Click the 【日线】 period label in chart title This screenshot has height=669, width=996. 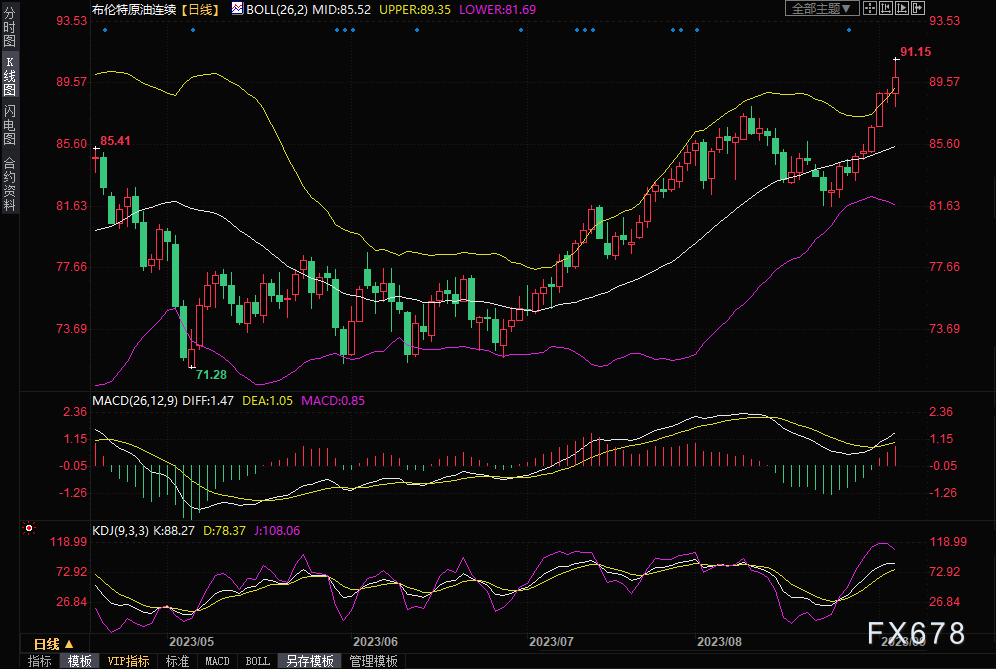pos(200,8)
